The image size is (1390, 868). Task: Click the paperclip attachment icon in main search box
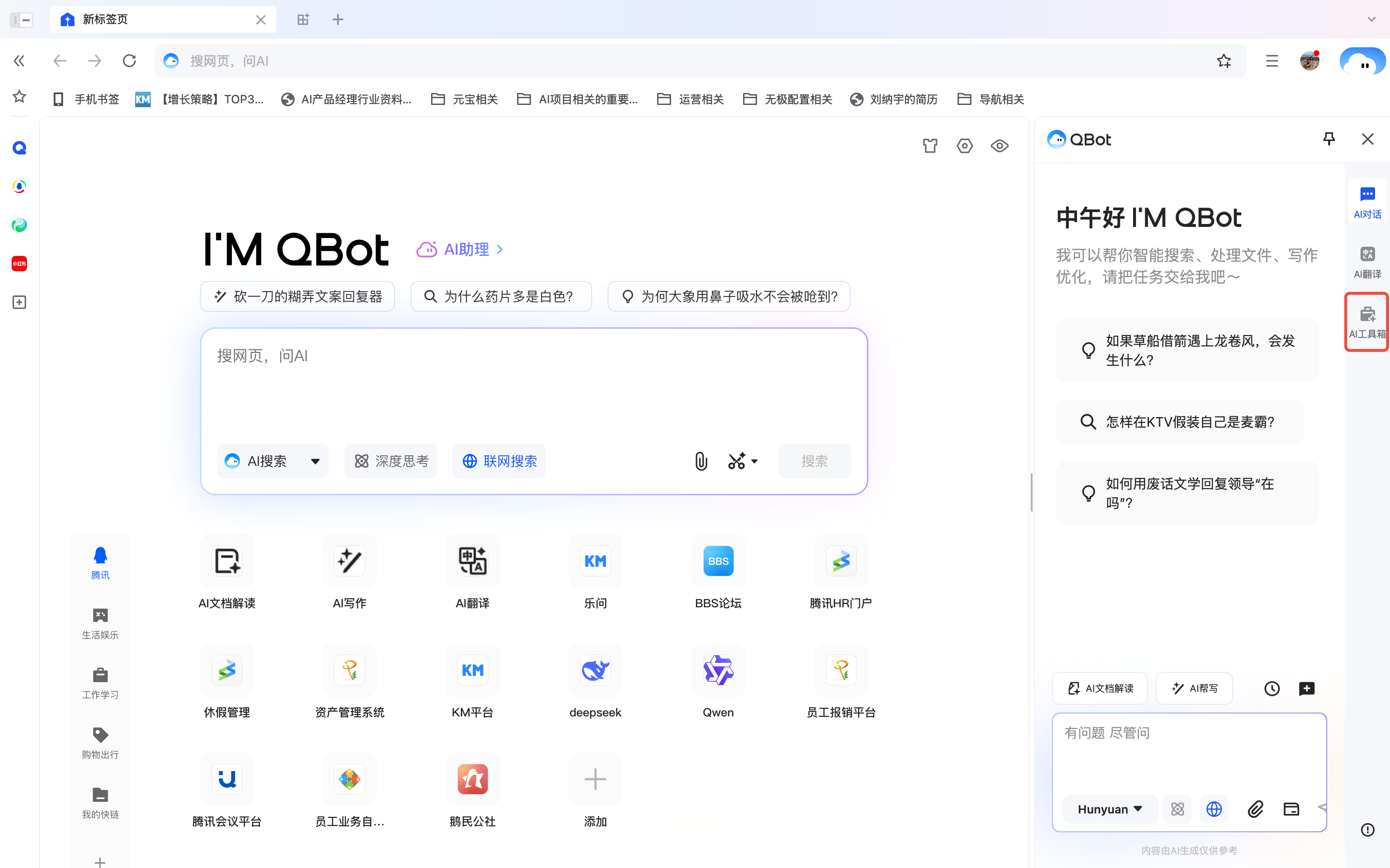700,461
